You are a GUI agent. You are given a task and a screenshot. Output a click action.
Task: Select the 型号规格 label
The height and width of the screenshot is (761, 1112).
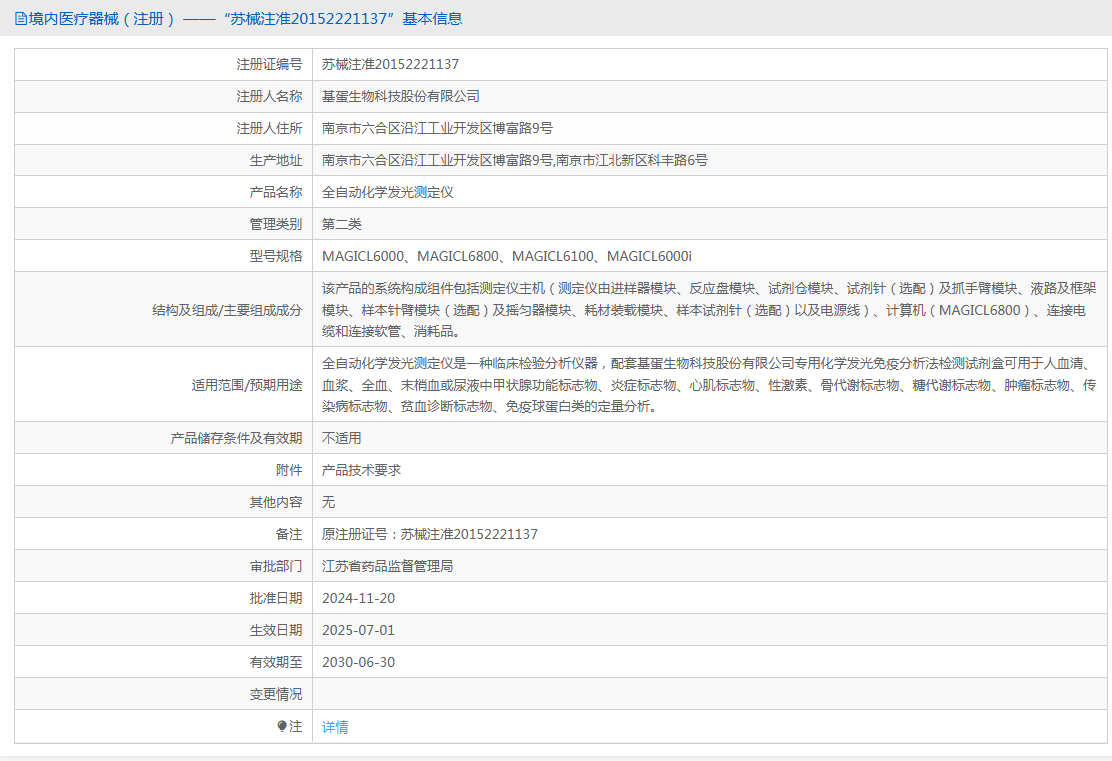click(x=276, y=256)
